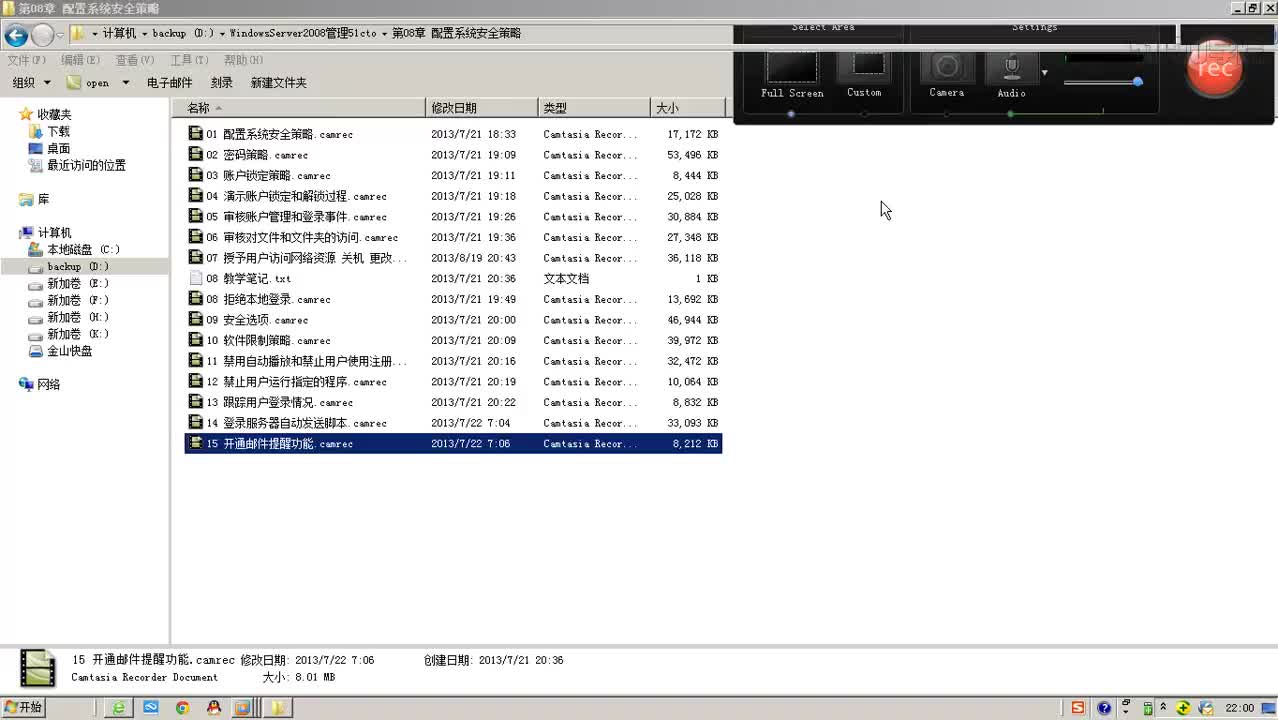Screen dimensions: 1278x720
Task: Open the Audio options dropdown arrow
Action: coord(1044,72)
